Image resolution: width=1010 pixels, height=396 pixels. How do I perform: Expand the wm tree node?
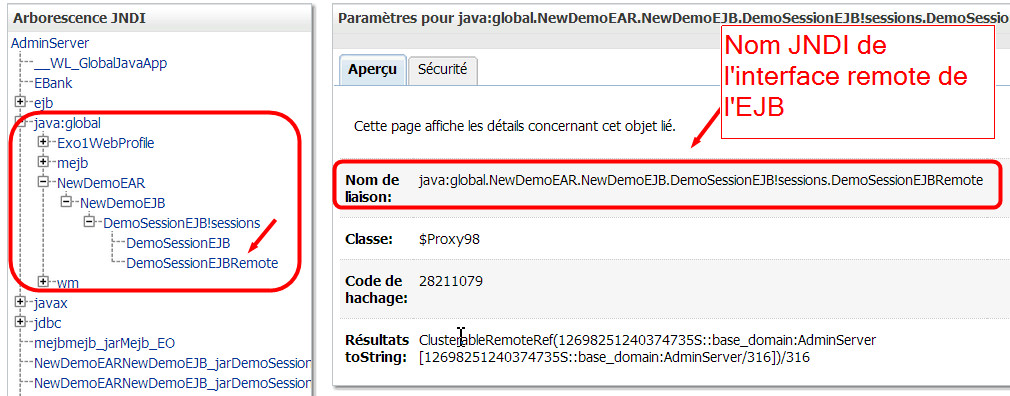click(x=44, y=282)
